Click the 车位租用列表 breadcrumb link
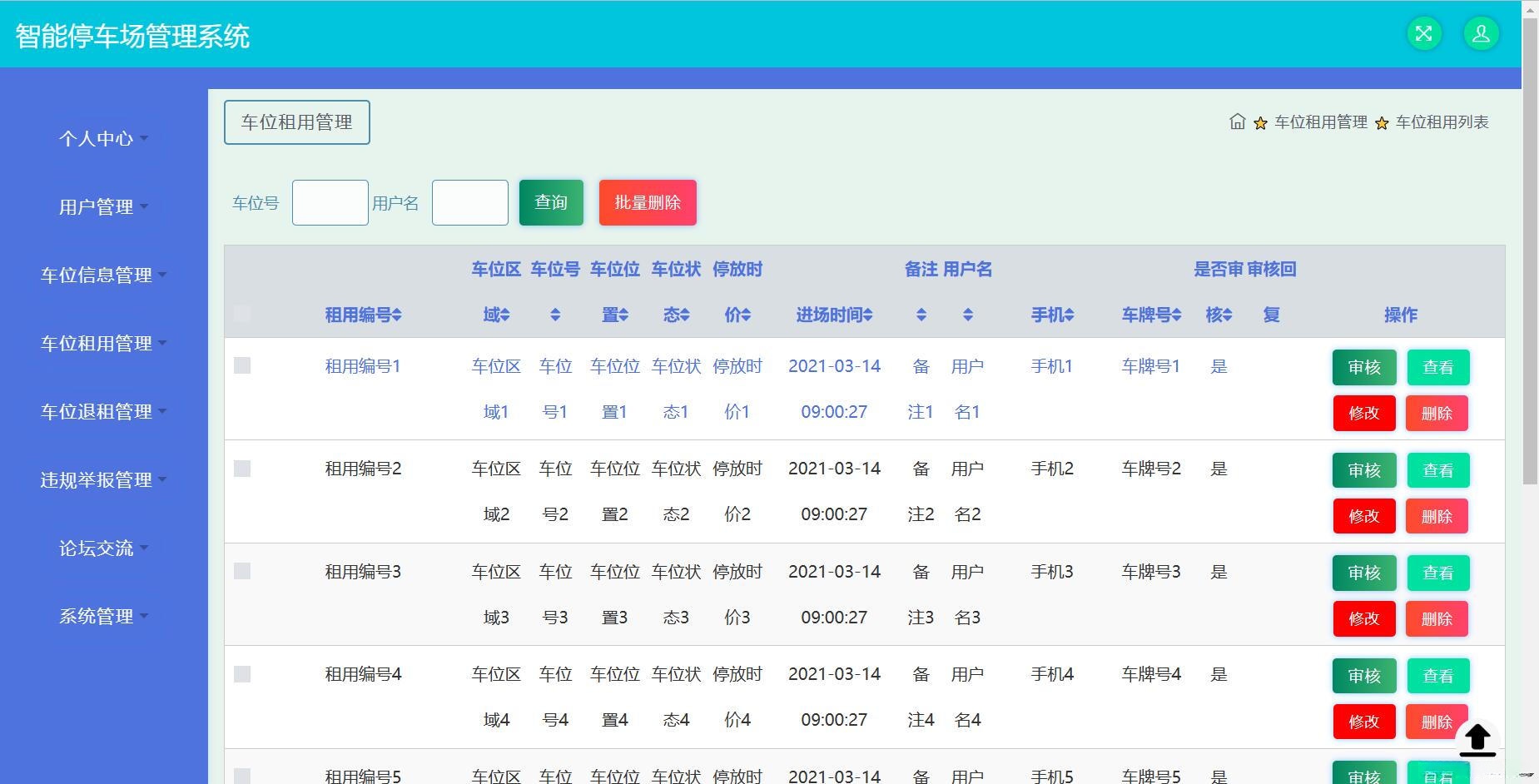Screen dimensions: 1539x784 click(1442, 122)
